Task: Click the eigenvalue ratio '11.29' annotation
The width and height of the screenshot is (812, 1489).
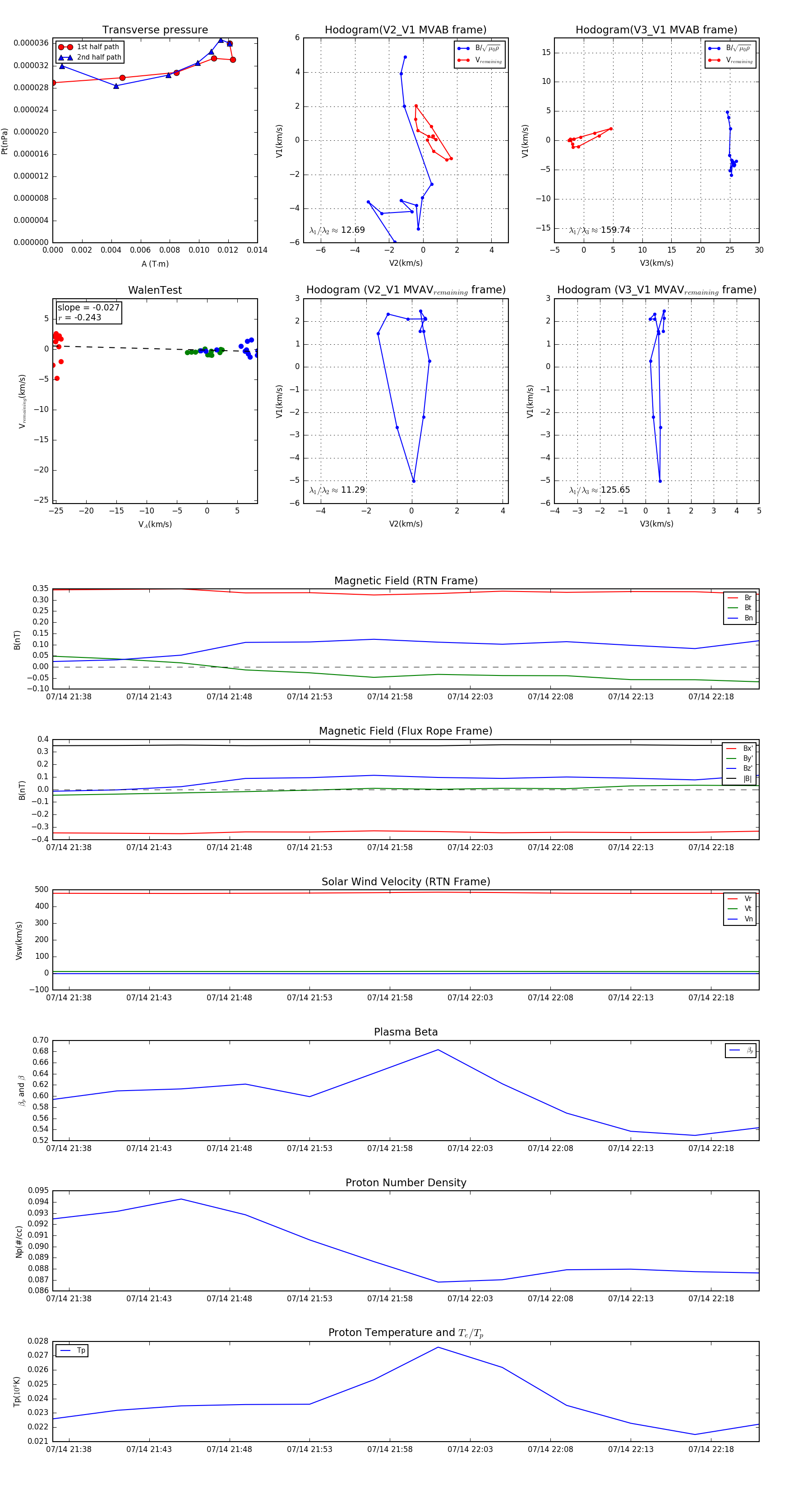Action: (x=337, y=490)
